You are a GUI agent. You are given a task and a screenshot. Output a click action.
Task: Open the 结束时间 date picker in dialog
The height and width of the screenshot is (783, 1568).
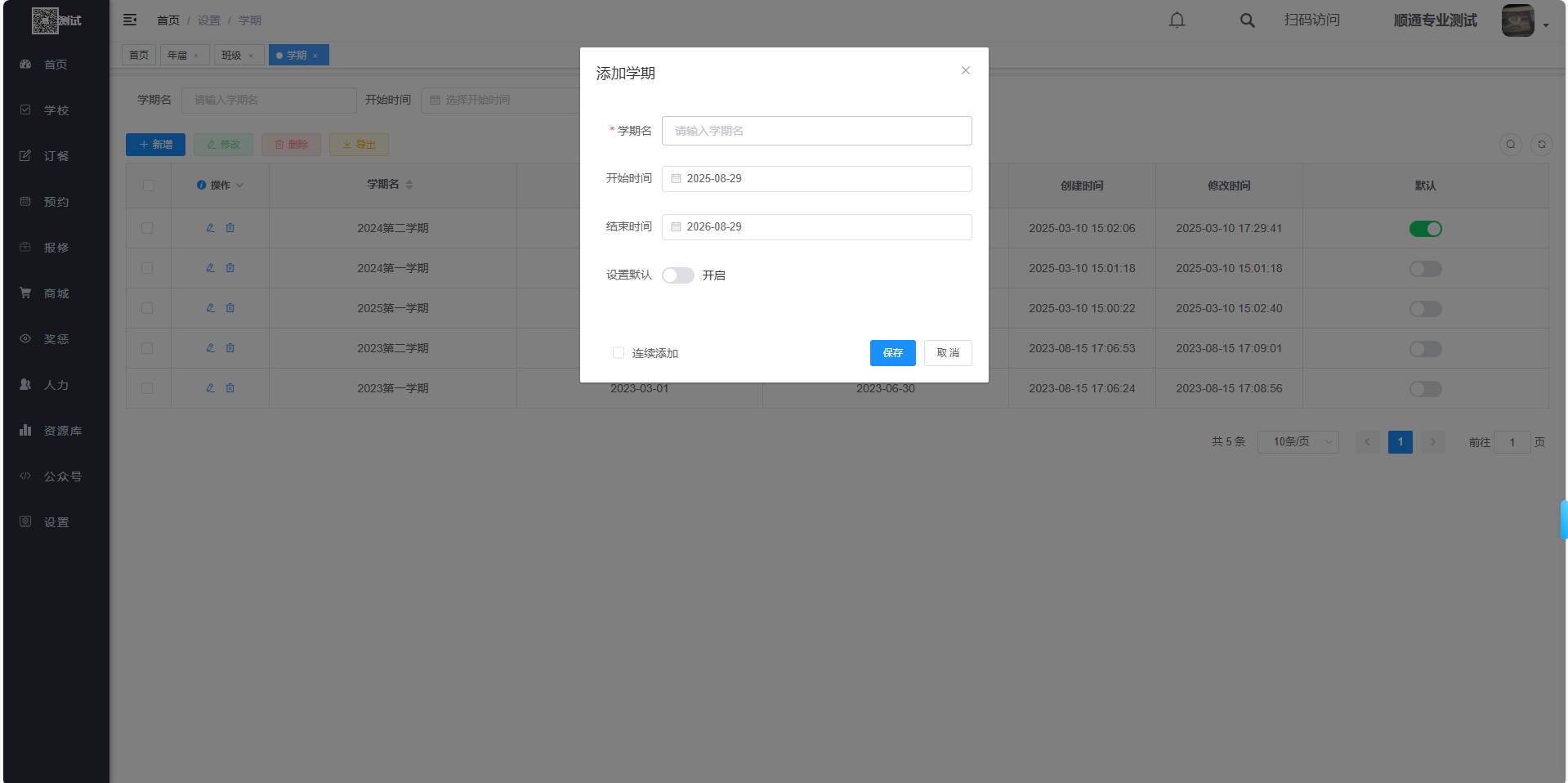coord(817,227)
